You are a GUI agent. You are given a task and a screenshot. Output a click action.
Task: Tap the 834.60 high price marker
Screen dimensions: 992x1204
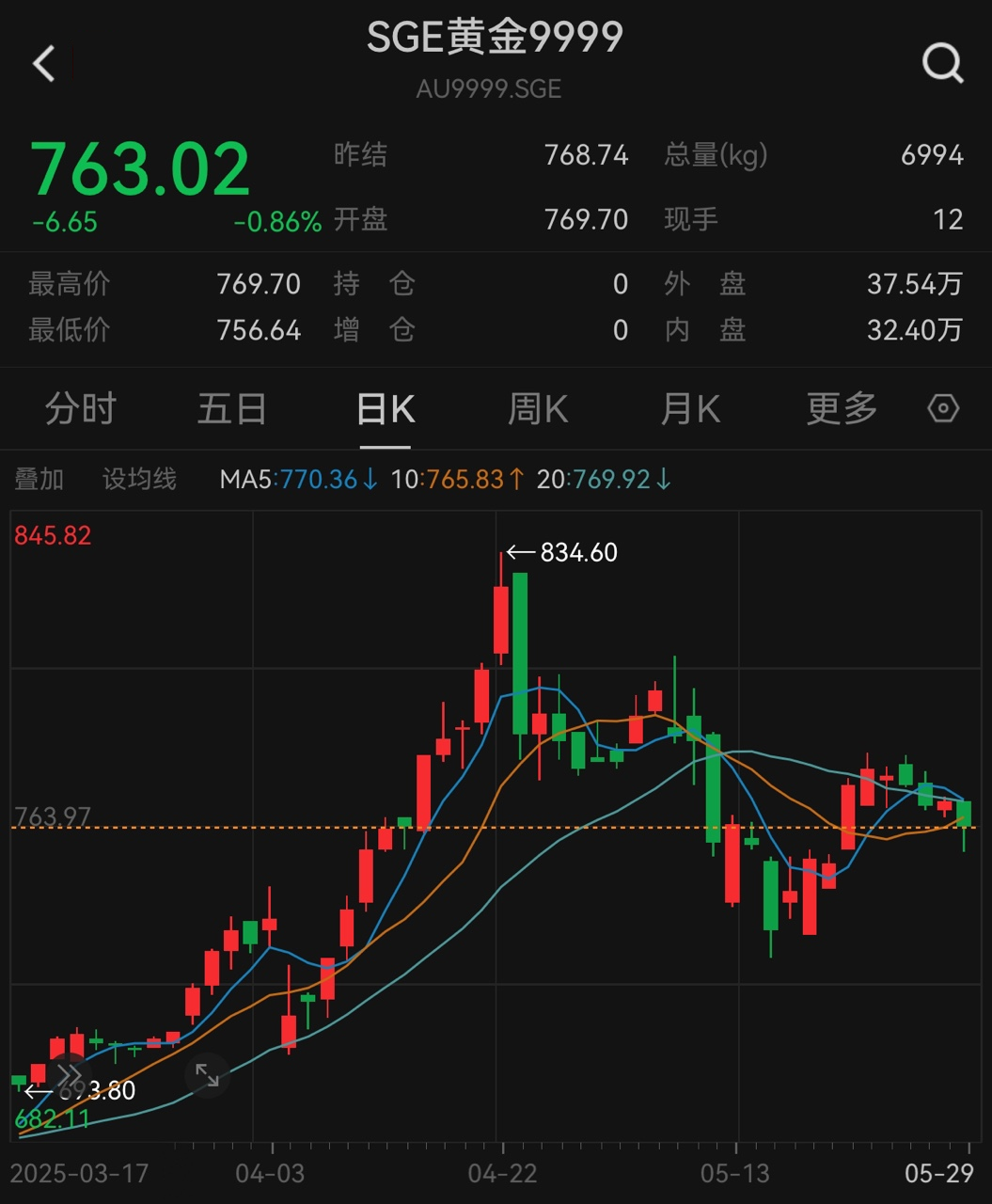pyautogui.click(x=562, y=552)
